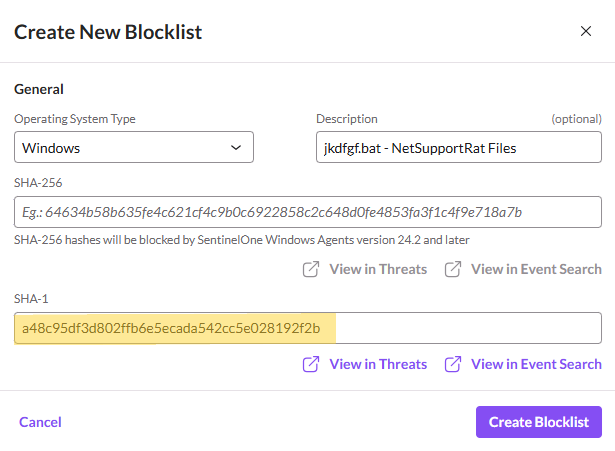This screenshot has height=451, width=615.
Task: Click the SHA-256 field label
Action: pyautogui.click(x=38, y=183)
